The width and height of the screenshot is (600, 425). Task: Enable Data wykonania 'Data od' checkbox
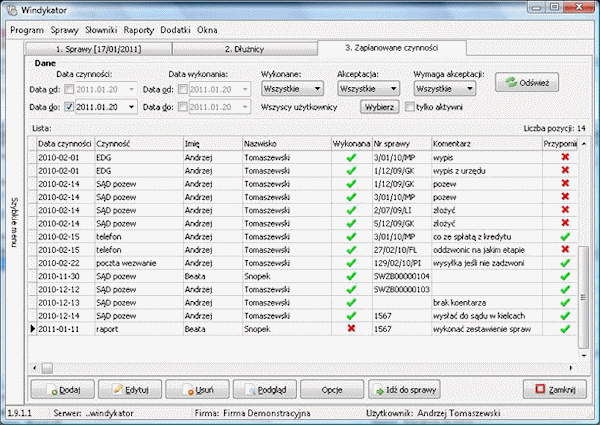[183, 90]
